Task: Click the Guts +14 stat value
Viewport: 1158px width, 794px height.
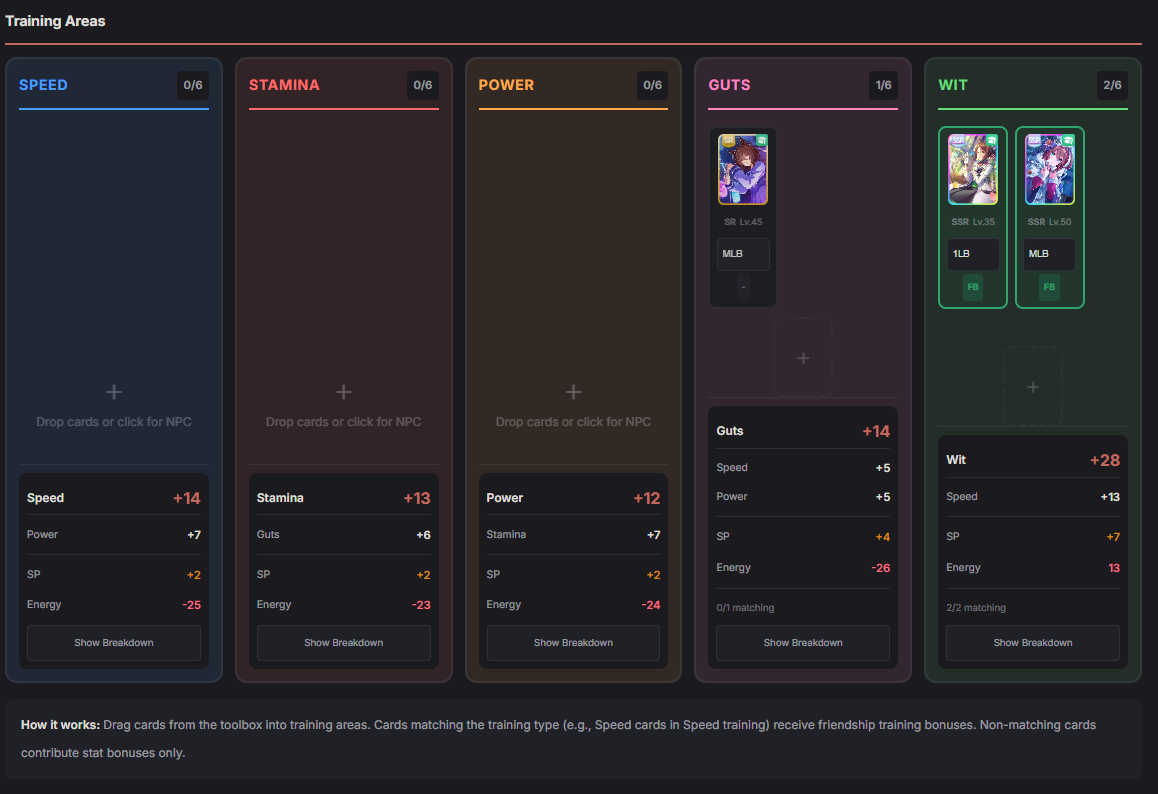Action: (x=876, y=431)
